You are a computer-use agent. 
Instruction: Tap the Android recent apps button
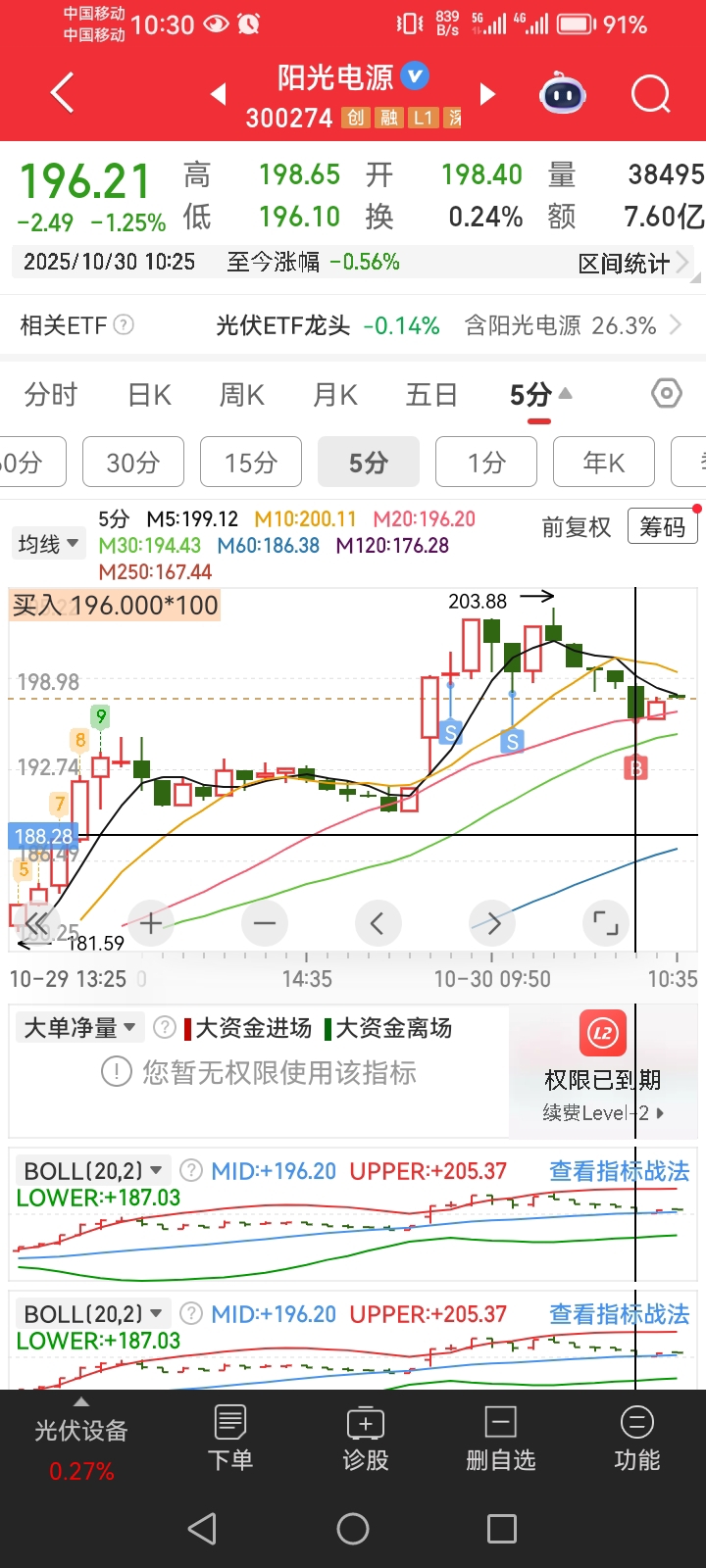[x=502, y=1529]
